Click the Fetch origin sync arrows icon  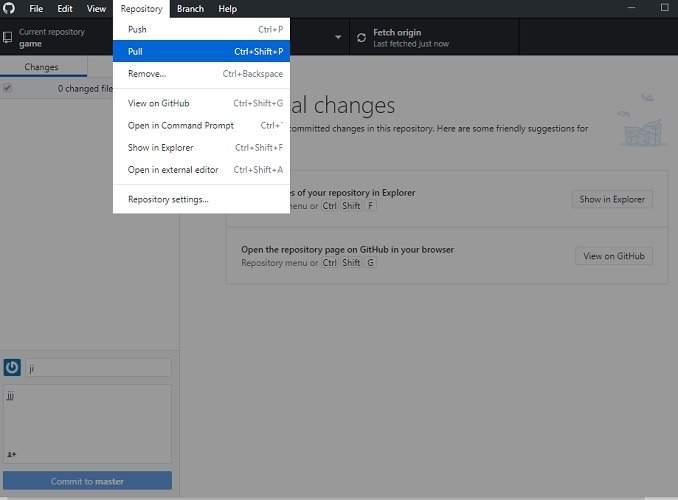[x=361, y=38]
